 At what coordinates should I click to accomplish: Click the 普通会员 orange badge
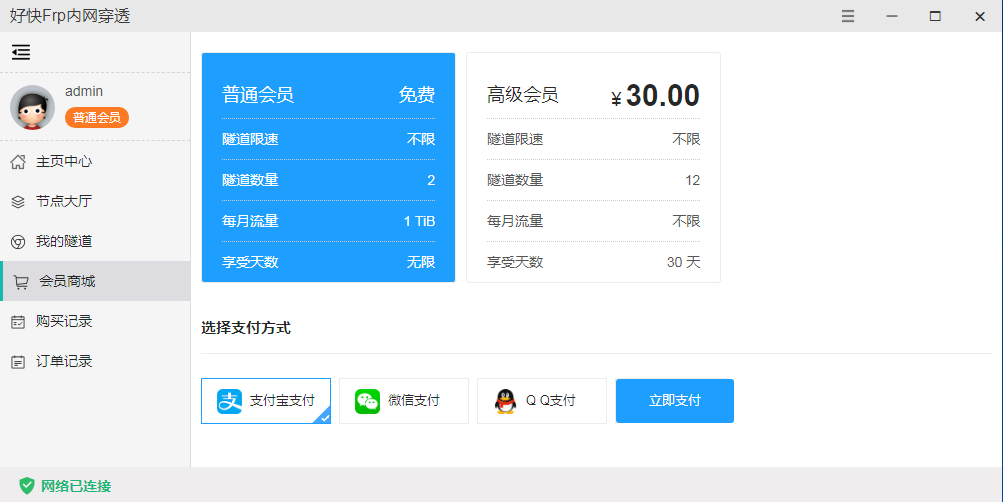click(x=97, y=118)
